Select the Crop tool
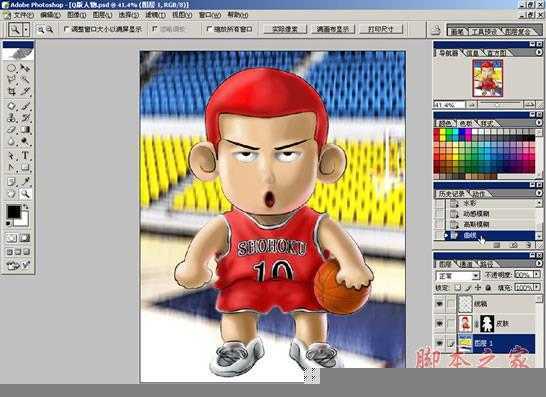The height and width of the screenshot is (397, 546). coord(11,91)
